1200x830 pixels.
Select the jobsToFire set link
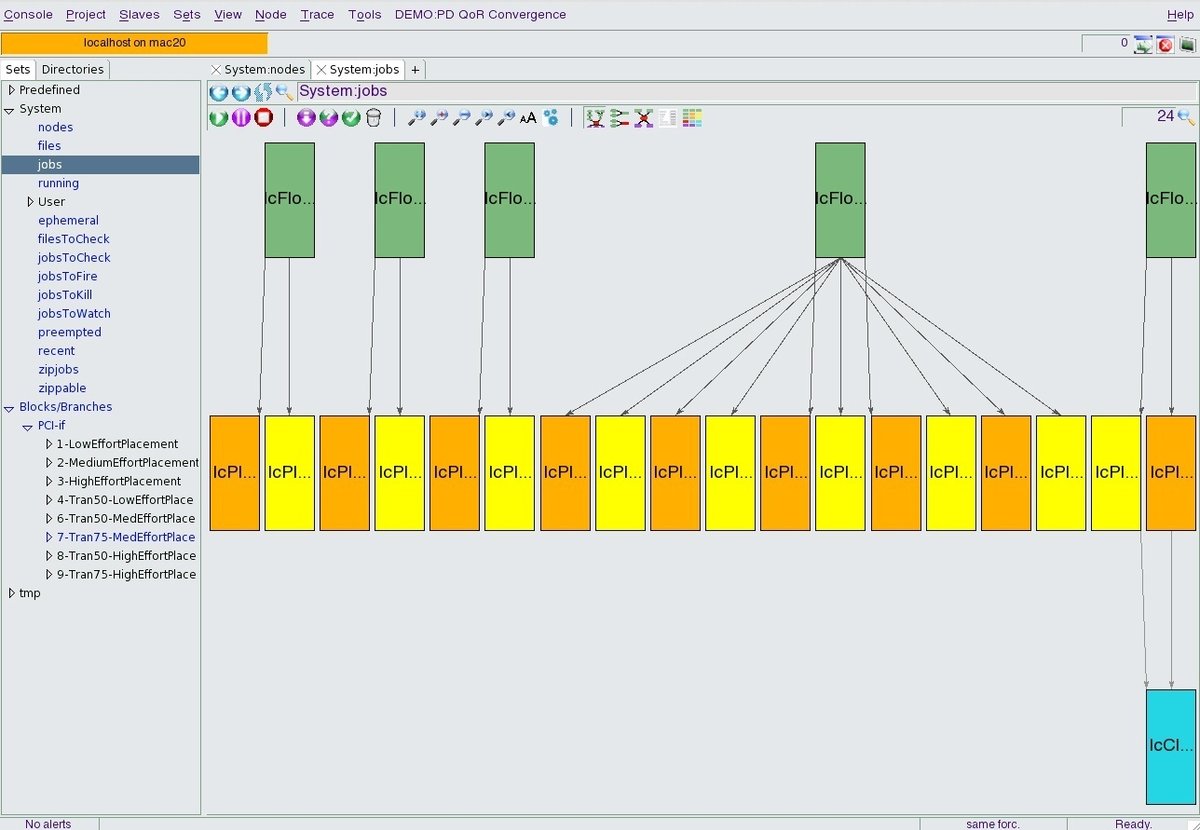click(x=68, y=276)
